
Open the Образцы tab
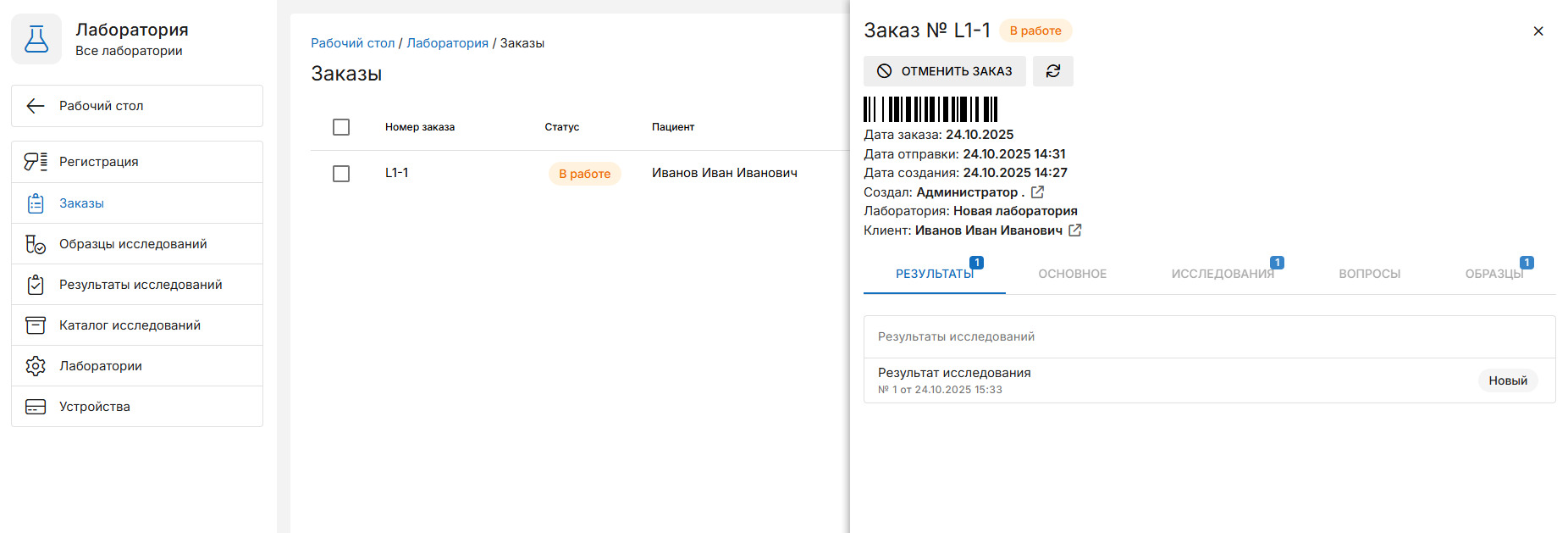click(1493, 274)
